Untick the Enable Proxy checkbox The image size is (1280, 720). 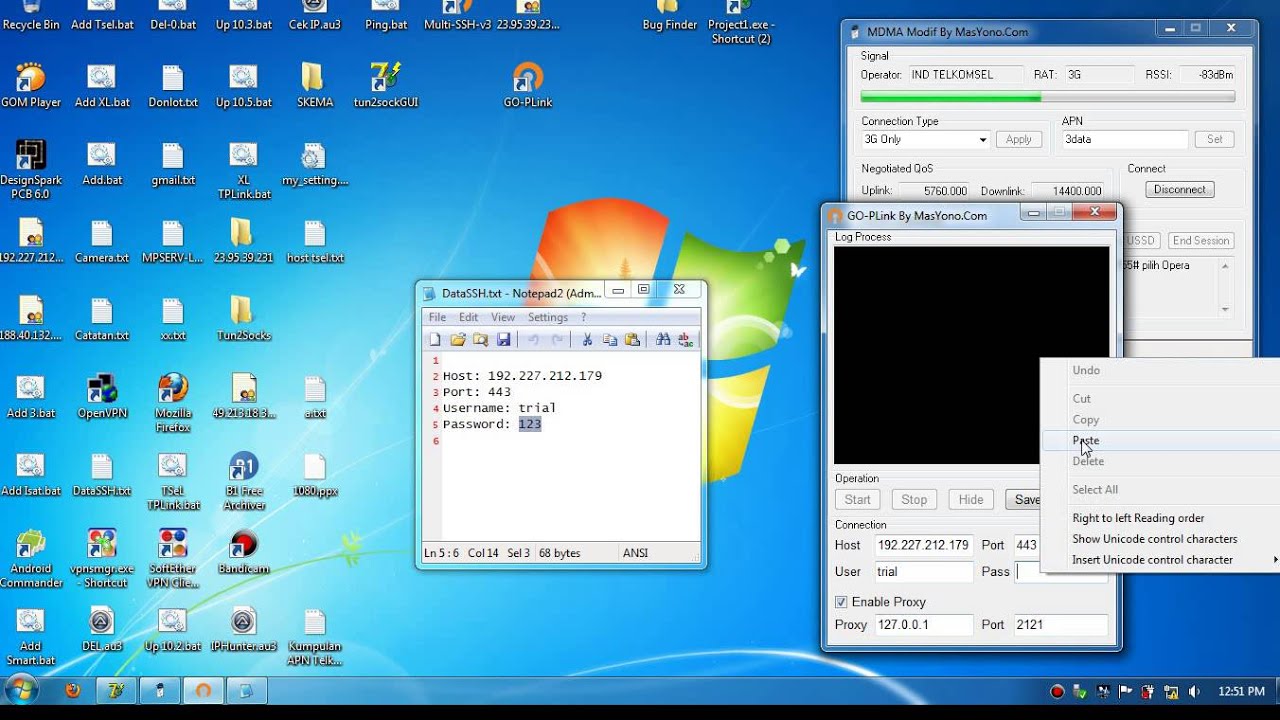coord(842,602)
